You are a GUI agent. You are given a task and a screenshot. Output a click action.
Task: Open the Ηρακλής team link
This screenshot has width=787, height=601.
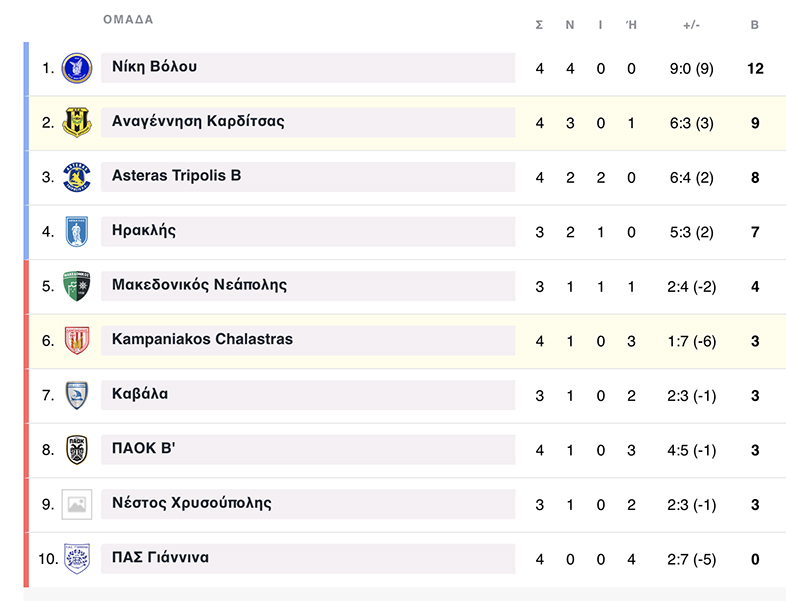(x=144, y=231)
